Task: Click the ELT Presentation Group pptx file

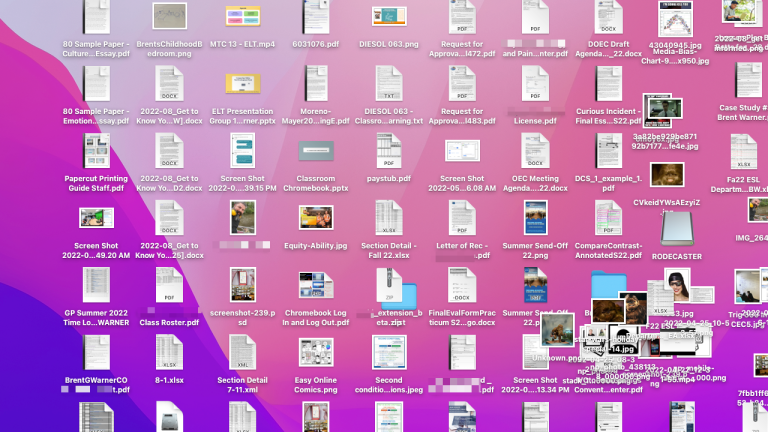Action: tap(242, 84)
